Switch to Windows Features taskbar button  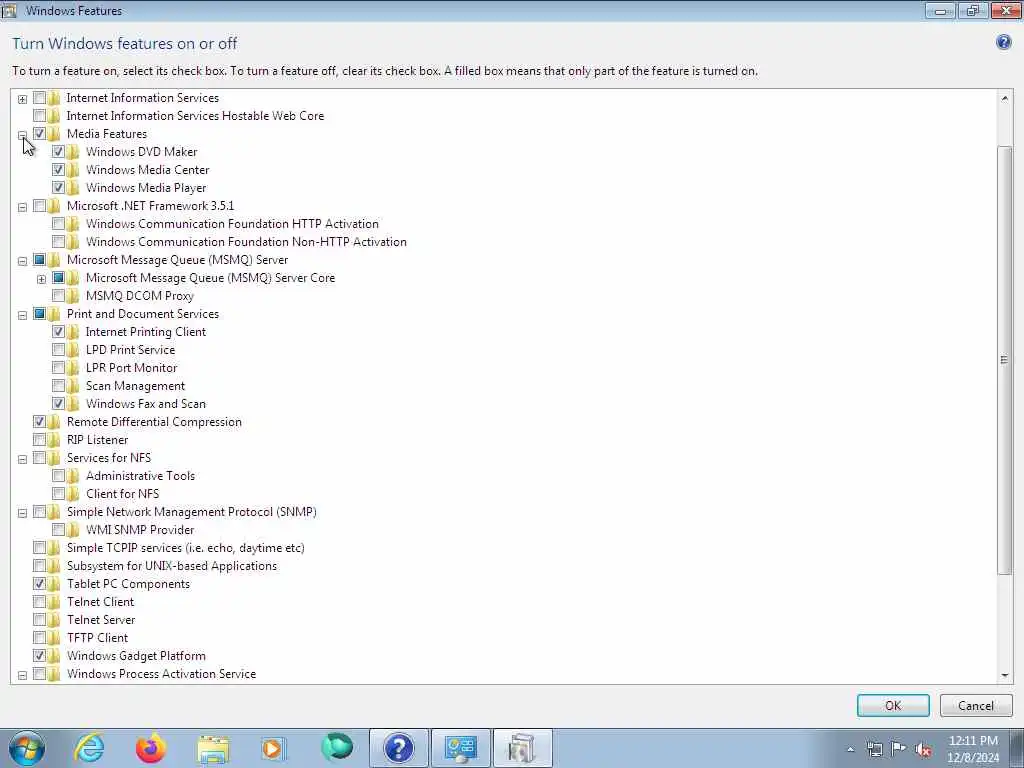(522, 748)
